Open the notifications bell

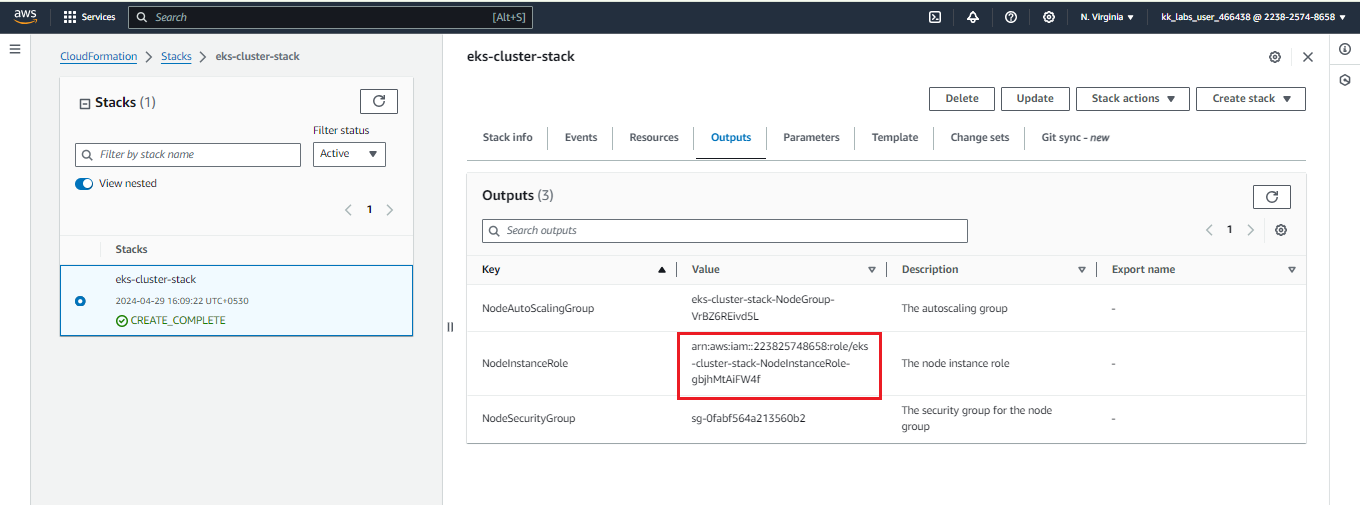tap(973, 17)
